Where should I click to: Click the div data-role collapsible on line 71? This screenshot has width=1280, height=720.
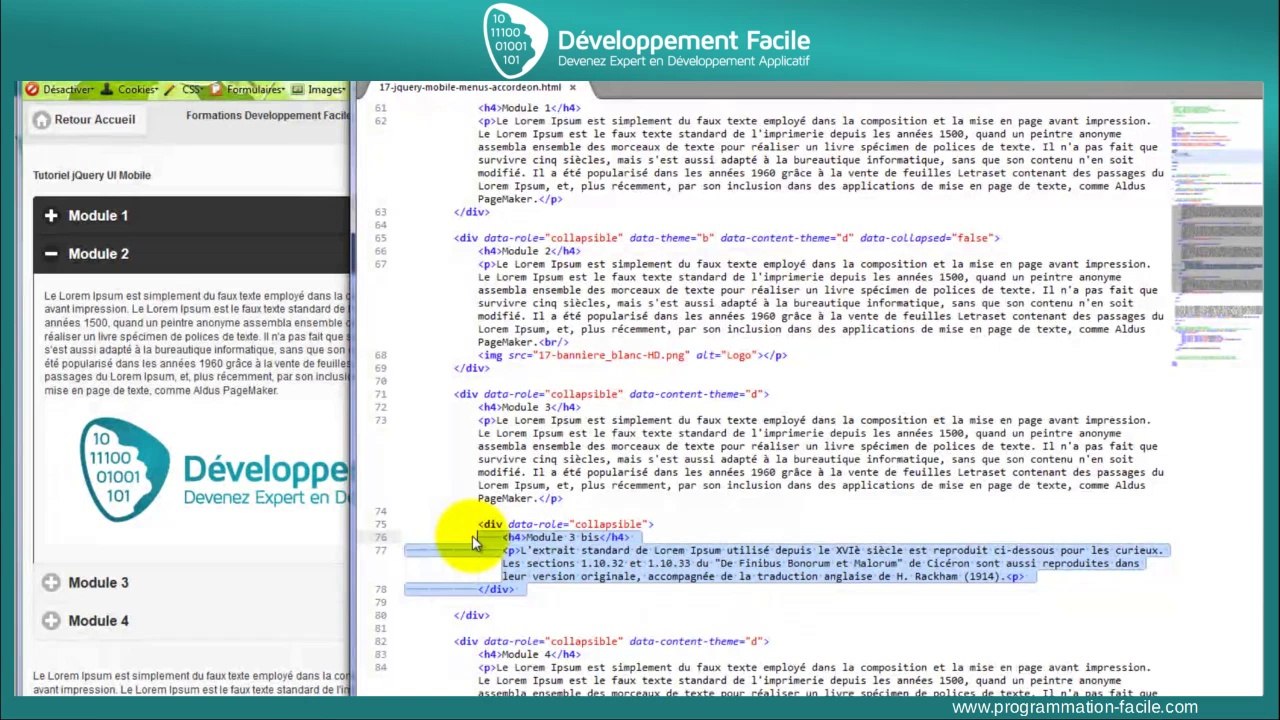click(611, 394)
